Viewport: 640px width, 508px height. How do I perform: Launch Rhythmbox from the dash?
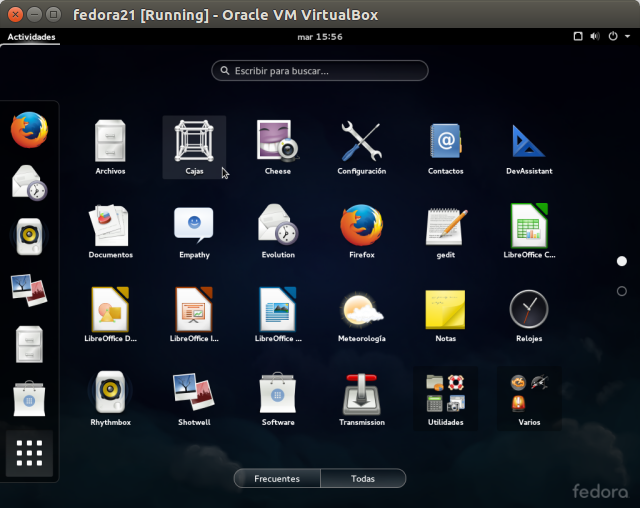(29, 237)
